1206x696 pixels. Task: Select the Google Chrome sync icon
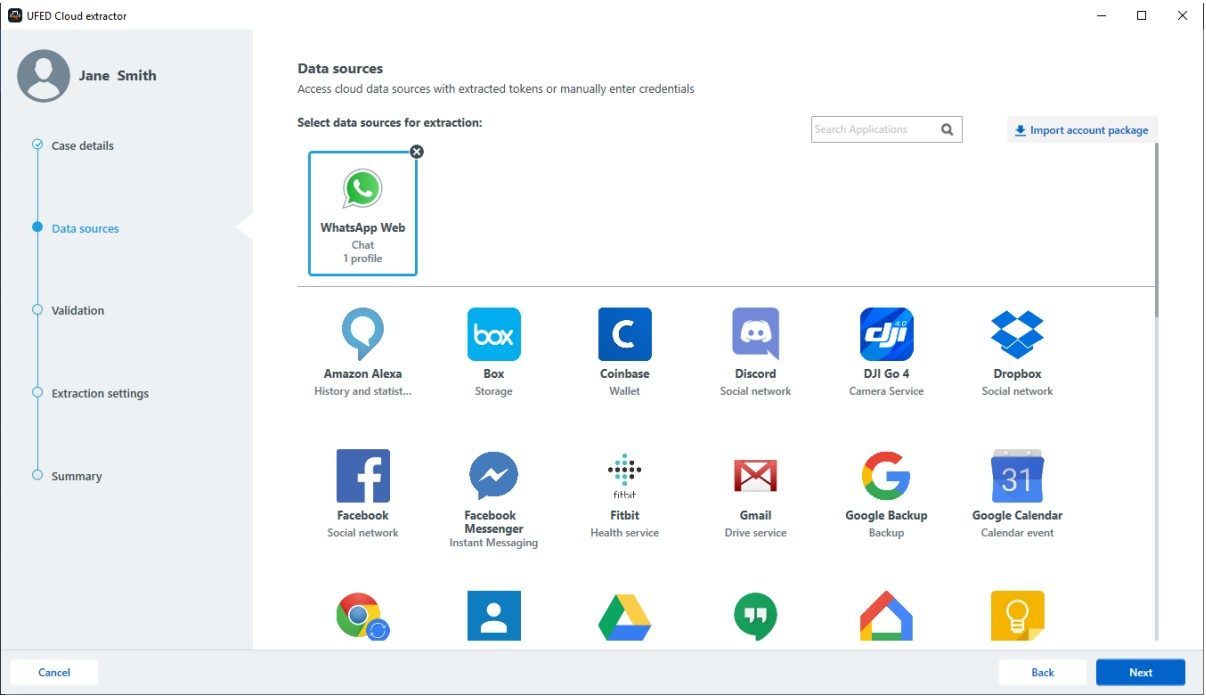pyautogui.click(x=363, y=617)
